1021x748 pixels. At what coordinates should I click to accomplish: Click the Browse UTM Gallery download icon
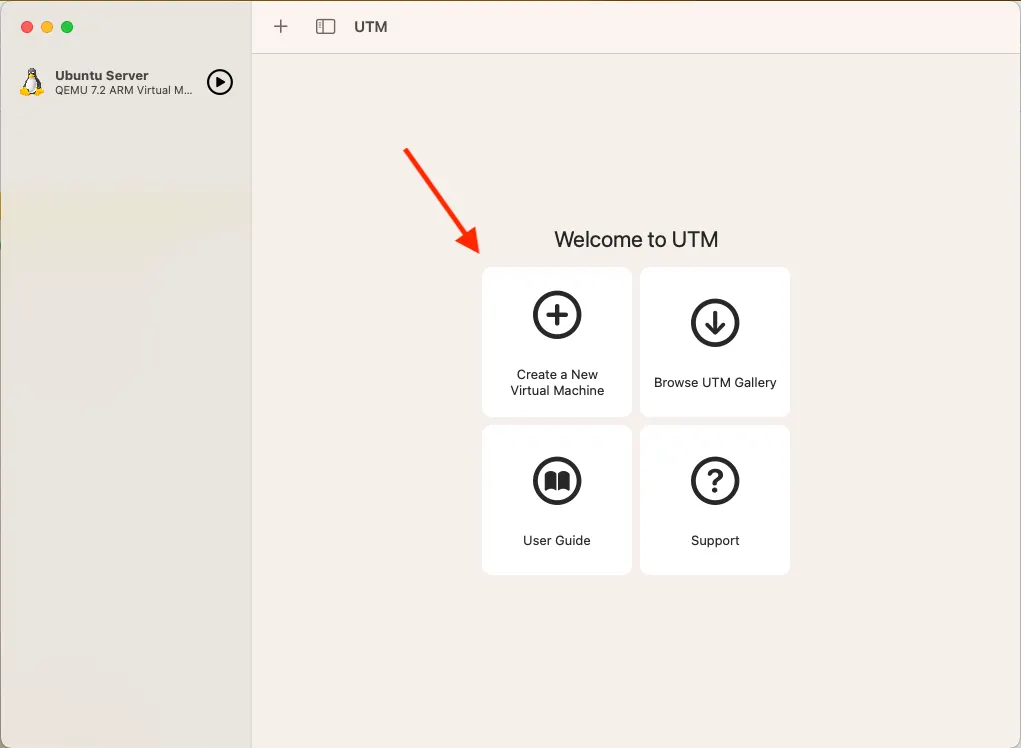pos(714,323)
